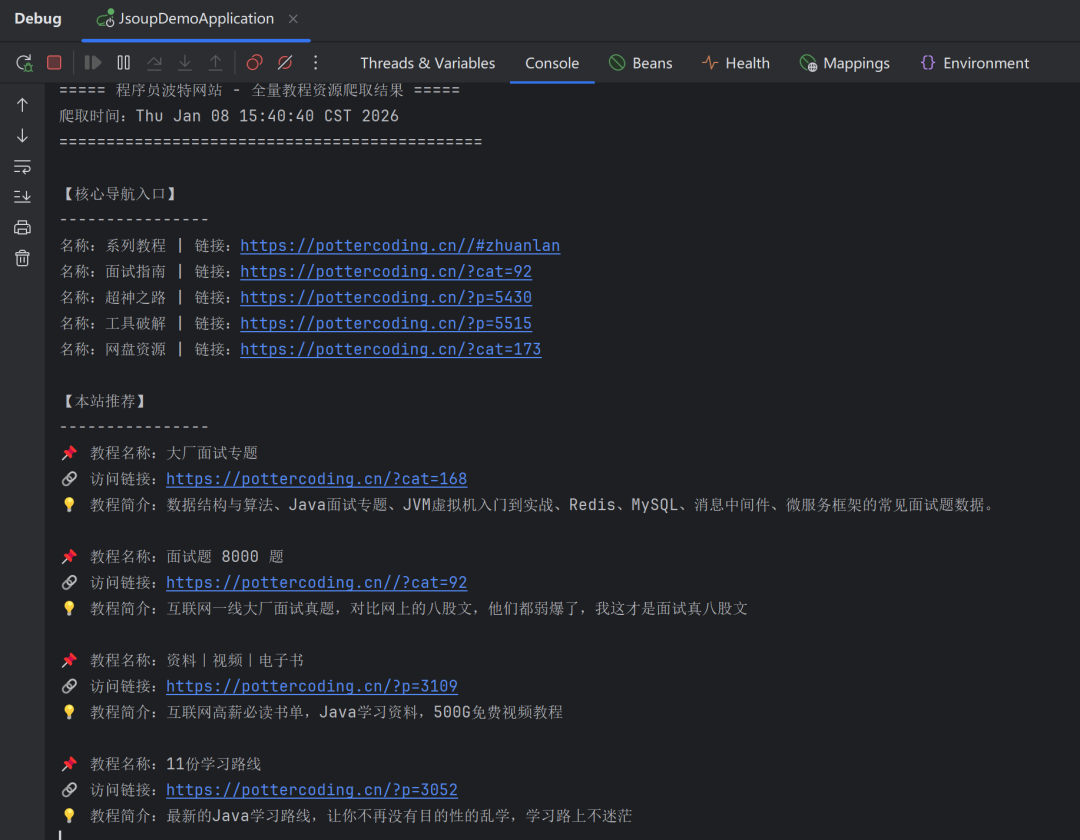1080x840 pixels.
Task: Switch to Threads & Variables tab
Action: [427, 63]
